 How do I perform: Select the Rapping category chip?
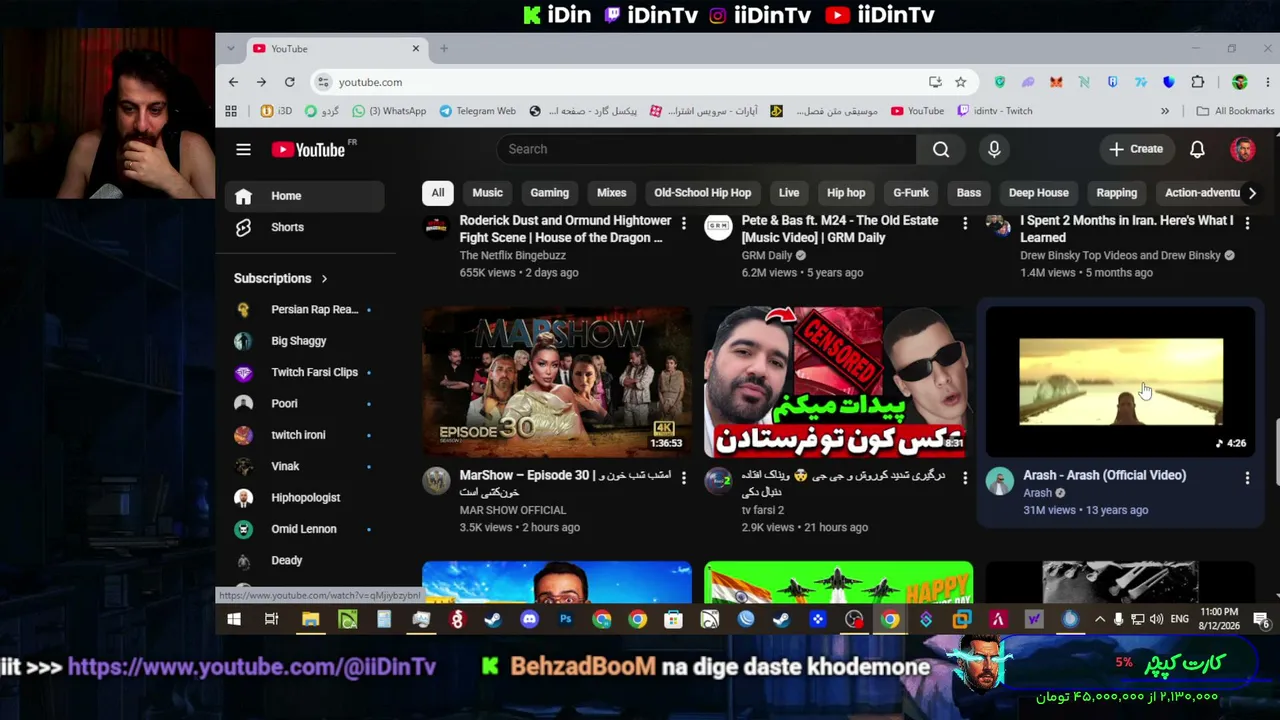[1116, 193]
